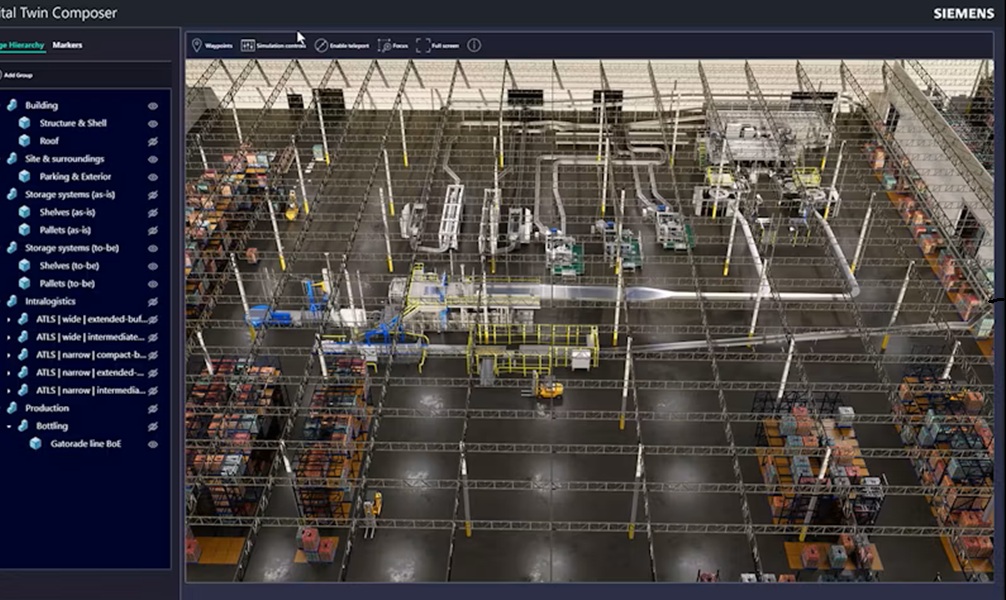This screenshot has height=600, width=1006.
Task: Activate the Focus tool
Action: point(393,45)
